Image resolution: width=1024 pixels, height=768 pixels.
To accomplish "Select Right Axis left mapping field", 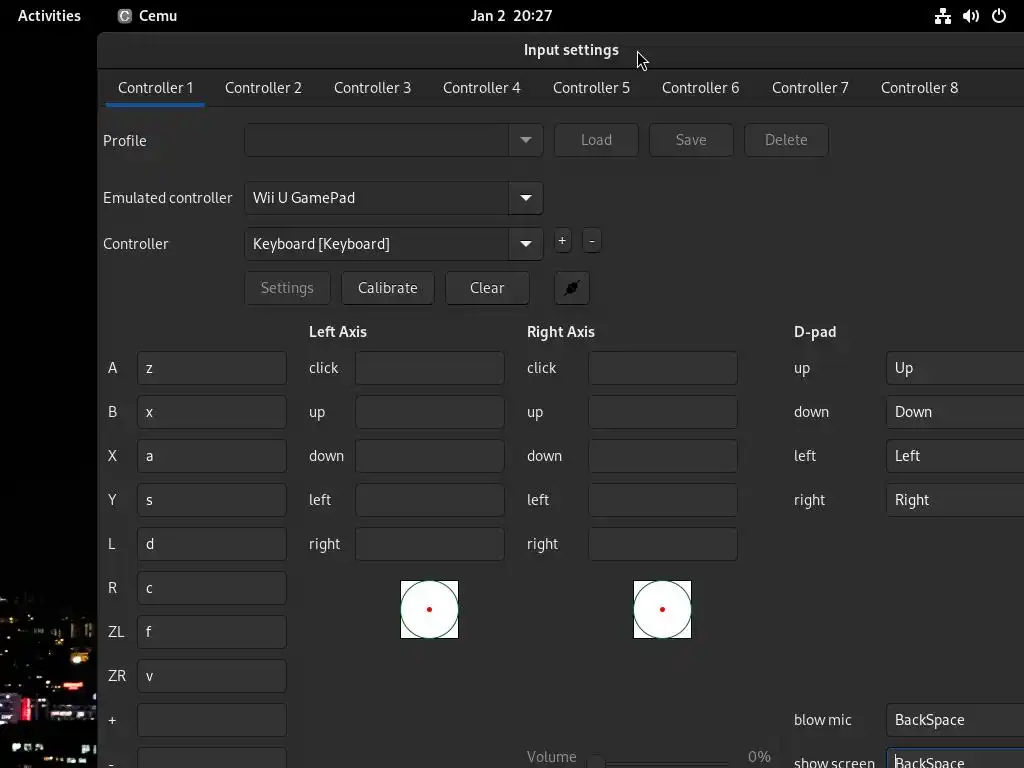I will click(x=663, y=500).
